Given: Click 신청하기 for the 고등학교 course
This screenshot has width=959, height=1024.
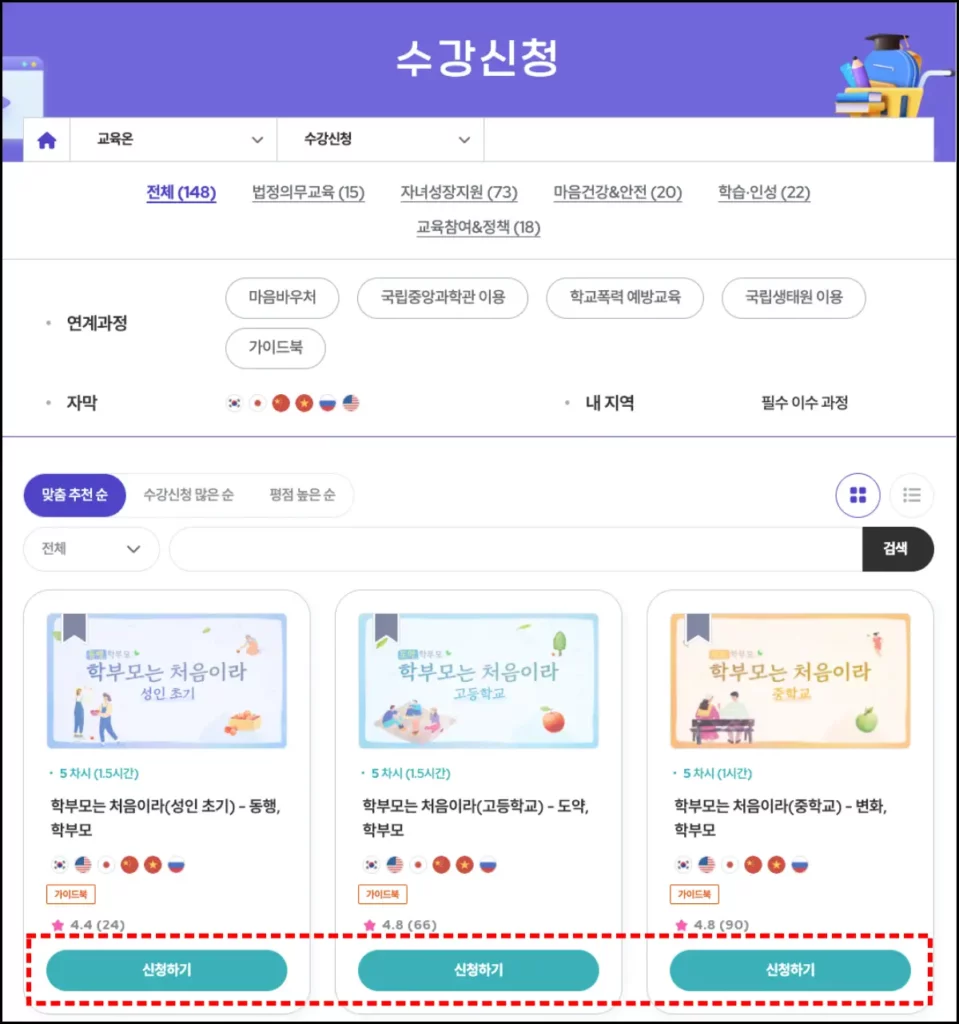Looking at the screenshot, I should tap(478, 970).
